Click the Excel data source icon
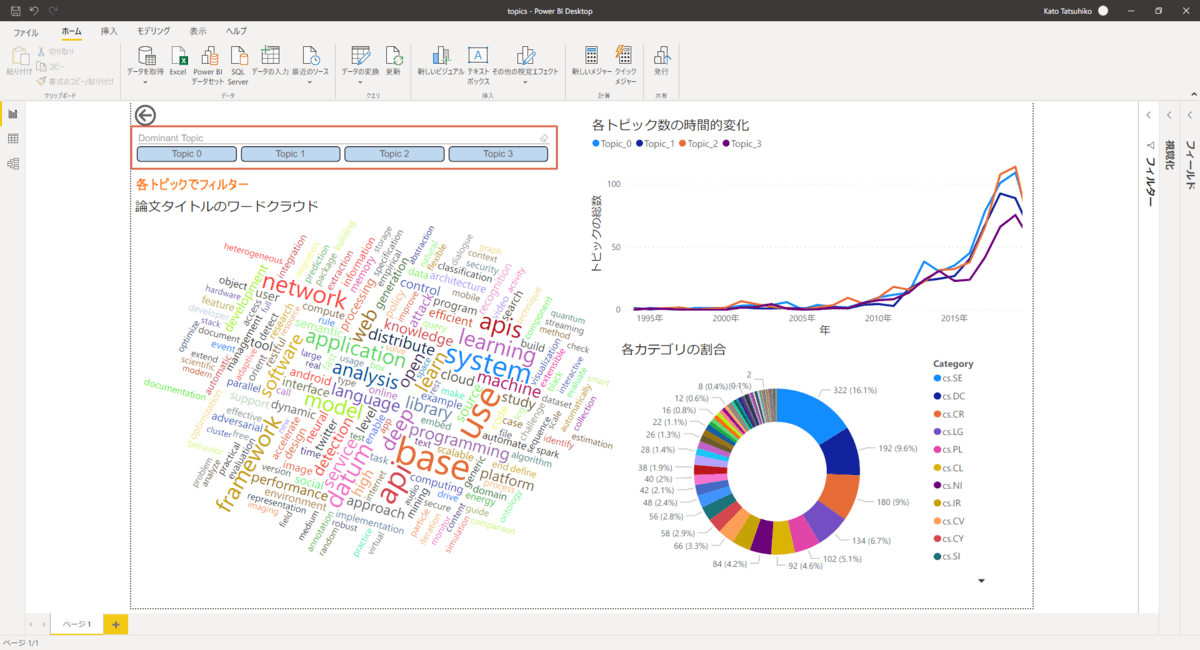Screen dimensions: 1200x650 (178, 58)
